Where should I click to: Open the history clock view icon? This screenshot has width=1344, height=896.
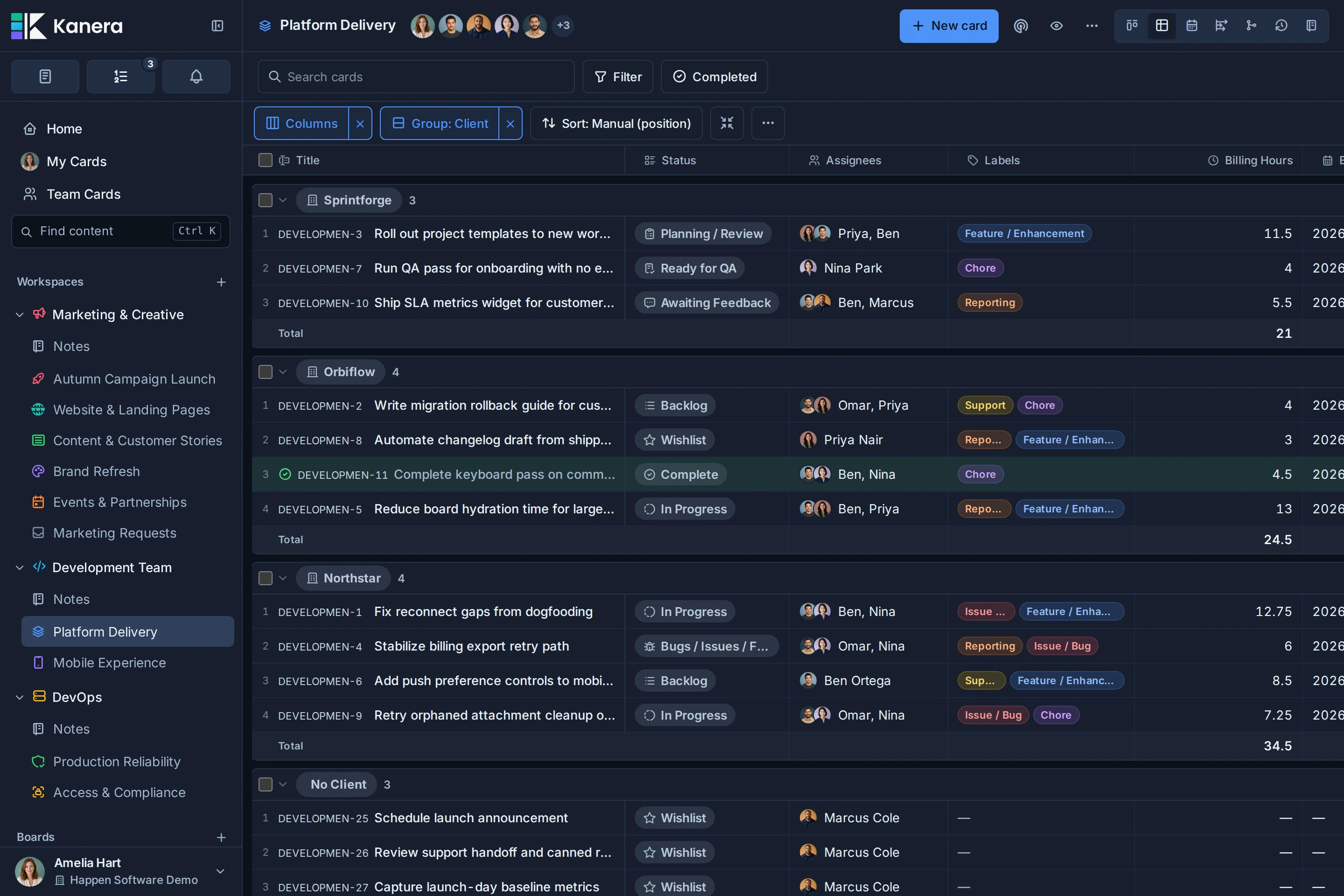pos(1281,26)
